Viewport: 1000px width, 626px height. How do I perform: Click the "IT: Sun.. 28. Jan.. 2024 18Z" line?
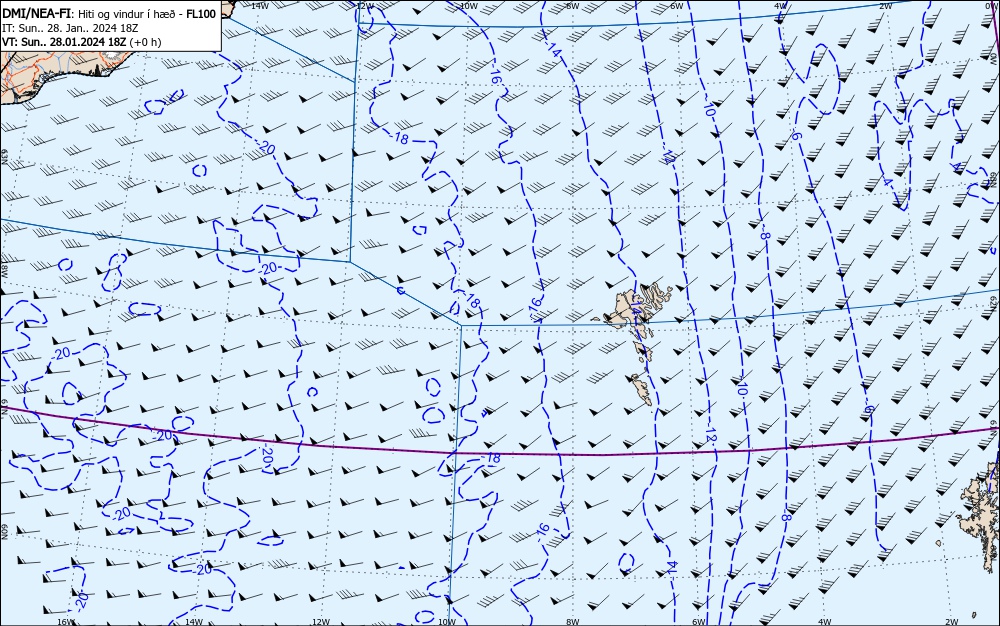(70, 28)
